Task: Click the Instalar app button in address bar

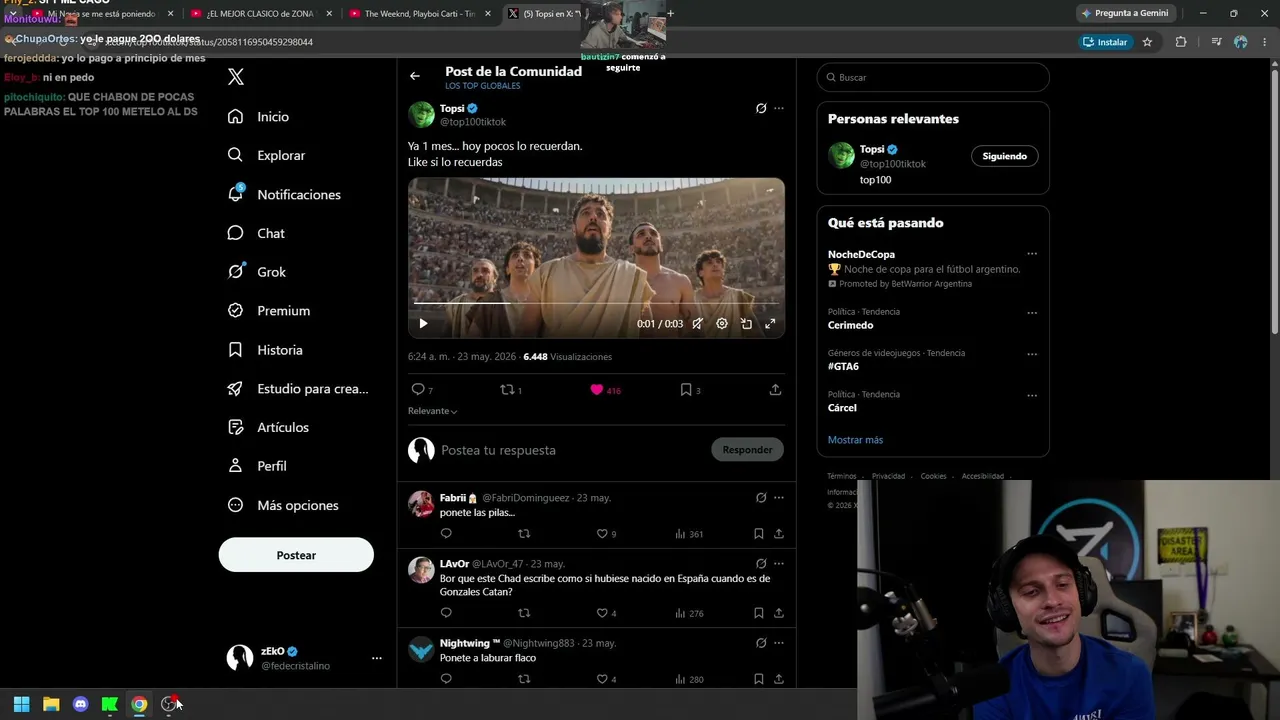Action: pos(1105,42)
